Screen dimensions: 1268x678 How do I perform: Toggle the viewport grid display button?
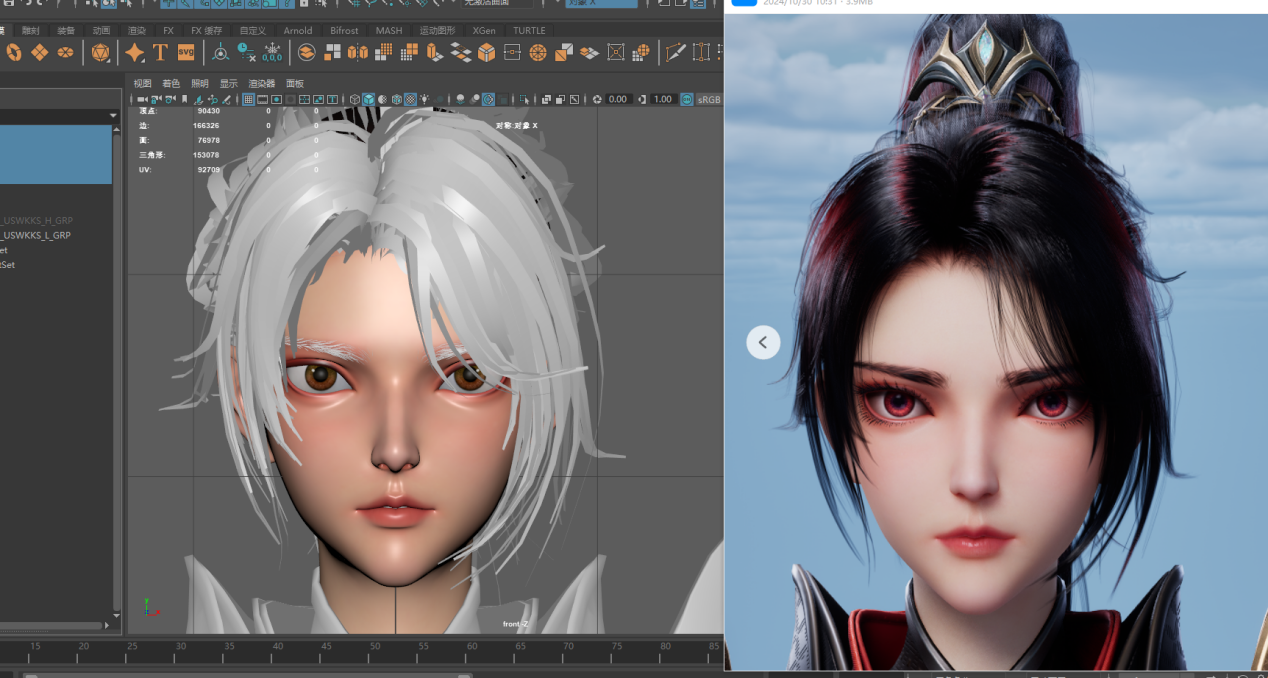point(248,99)
